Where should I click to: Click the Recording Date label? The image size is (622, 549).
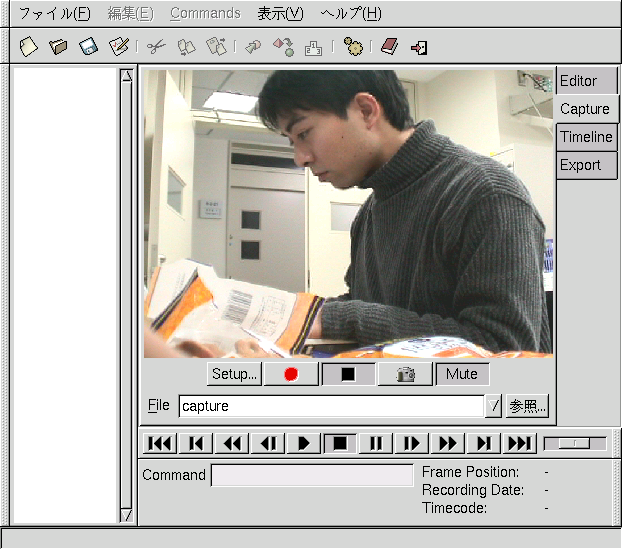coord(473,490)
